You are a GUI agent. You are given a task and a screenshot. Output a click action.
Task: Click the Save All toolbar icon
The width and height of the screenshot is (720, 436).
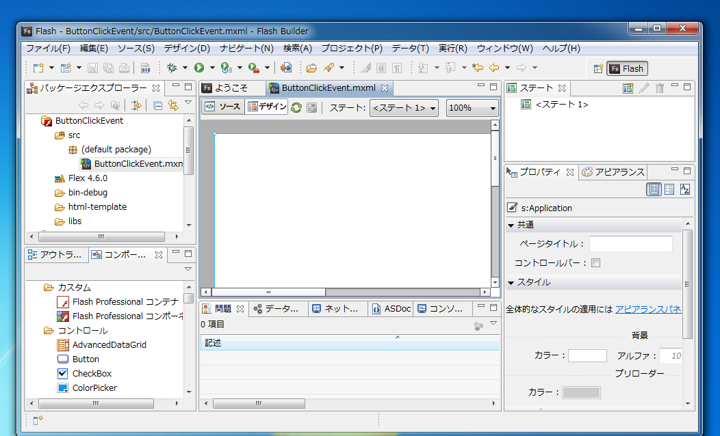tap(108, 68)
